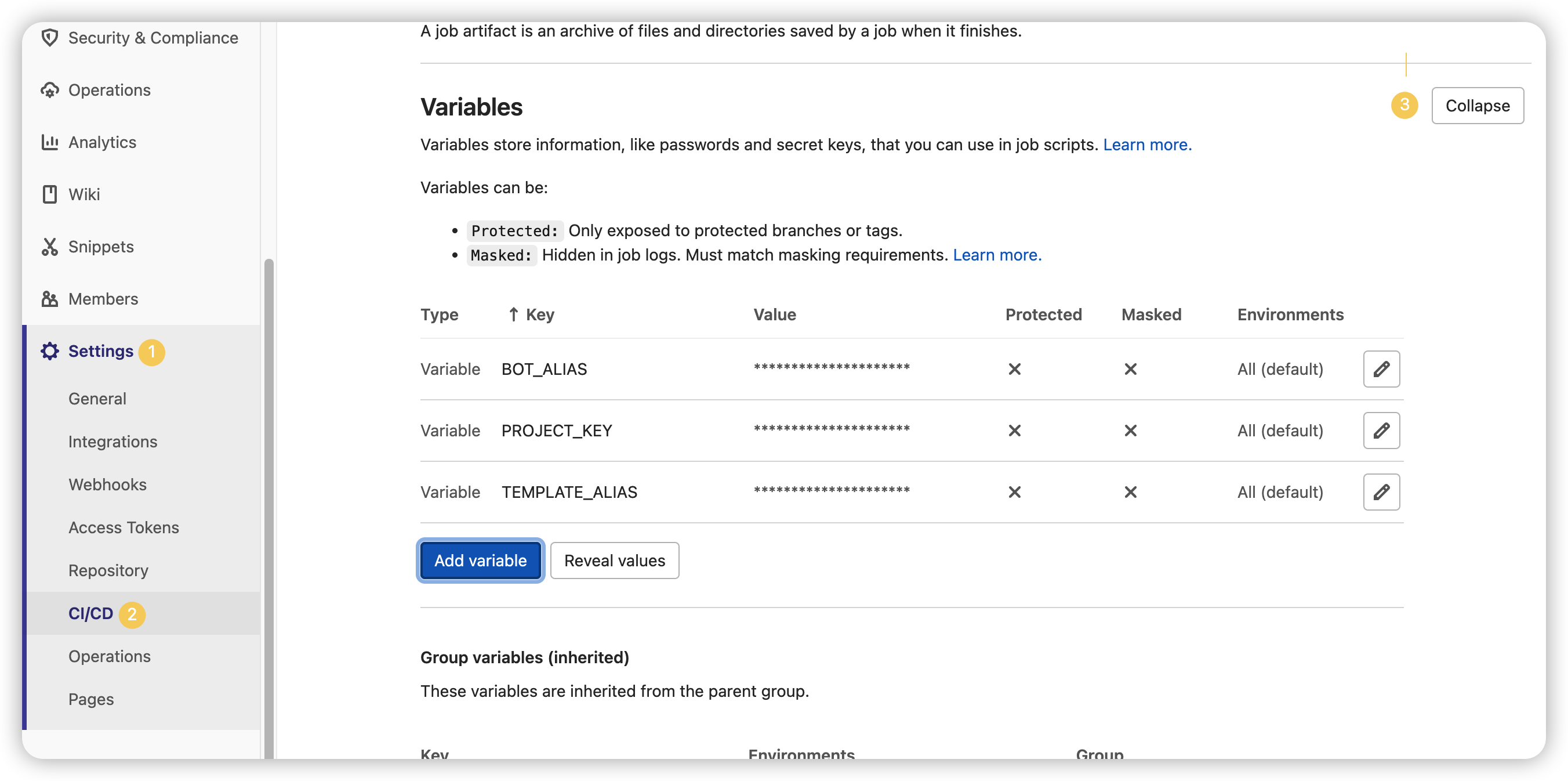This screenshot has height=781, width=1568.
Task: Edit the TEMPLATE_ALIAS variable with pencil icon
Action: tap(1381, 491)
